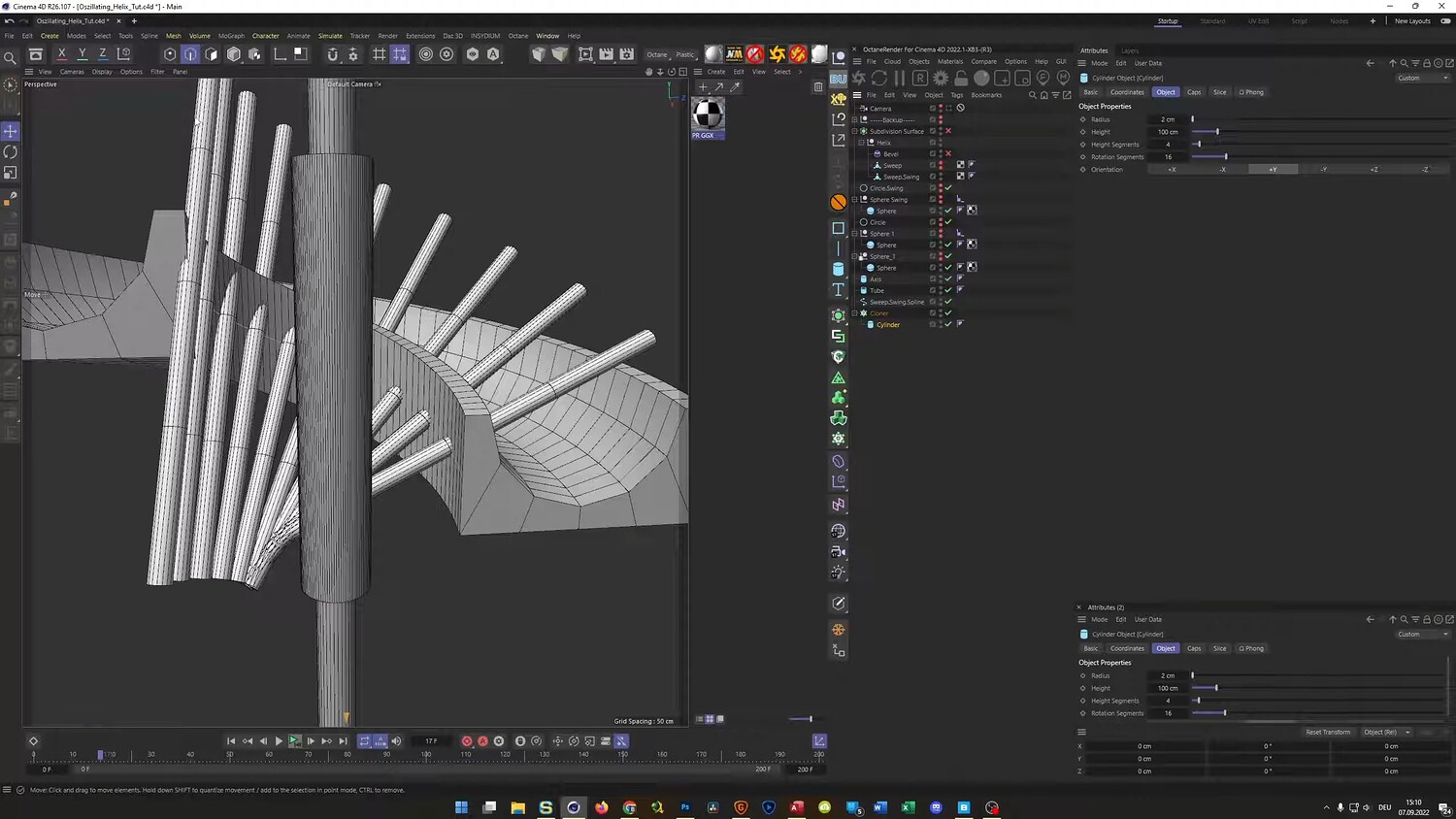Collapse the Cloner tree item
Image resolution: width=1456 pixels, height=819 pixels.
point(855,313)
